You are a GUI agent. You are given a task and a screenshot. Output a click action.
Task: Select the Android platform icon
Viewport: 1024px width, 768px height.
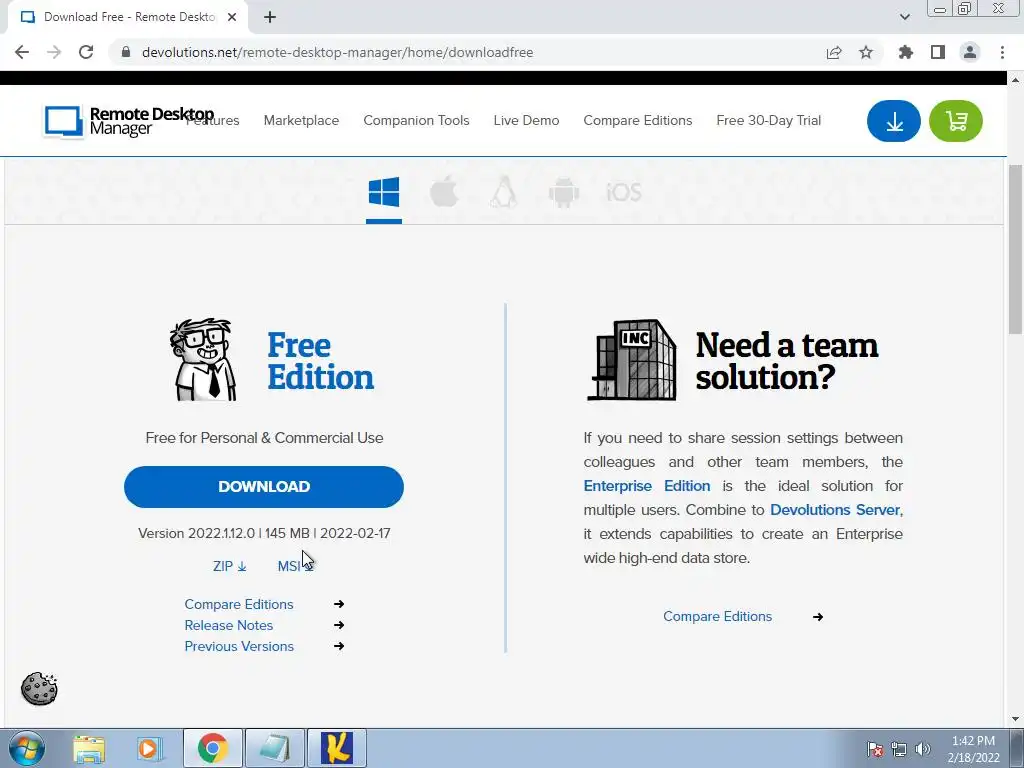tap(564, 192)
